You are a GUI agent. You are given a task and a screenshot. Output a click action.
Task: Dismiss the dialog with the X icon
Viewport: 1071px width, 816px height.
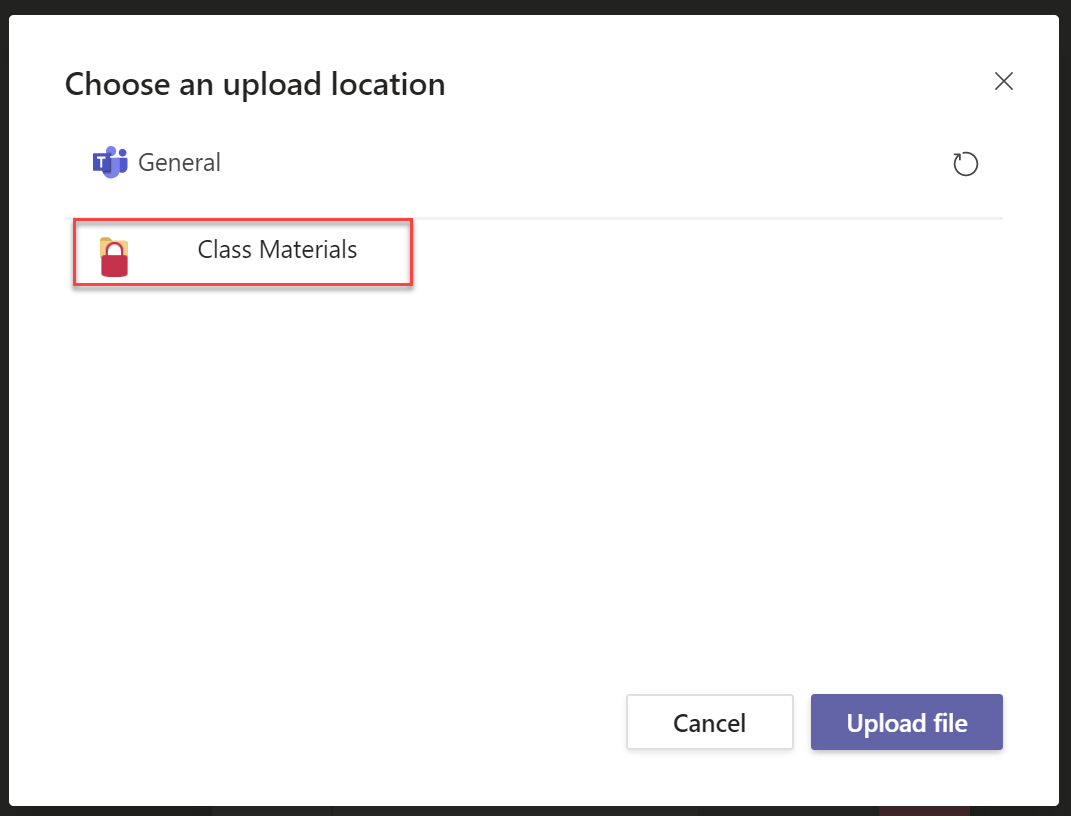1004,82
